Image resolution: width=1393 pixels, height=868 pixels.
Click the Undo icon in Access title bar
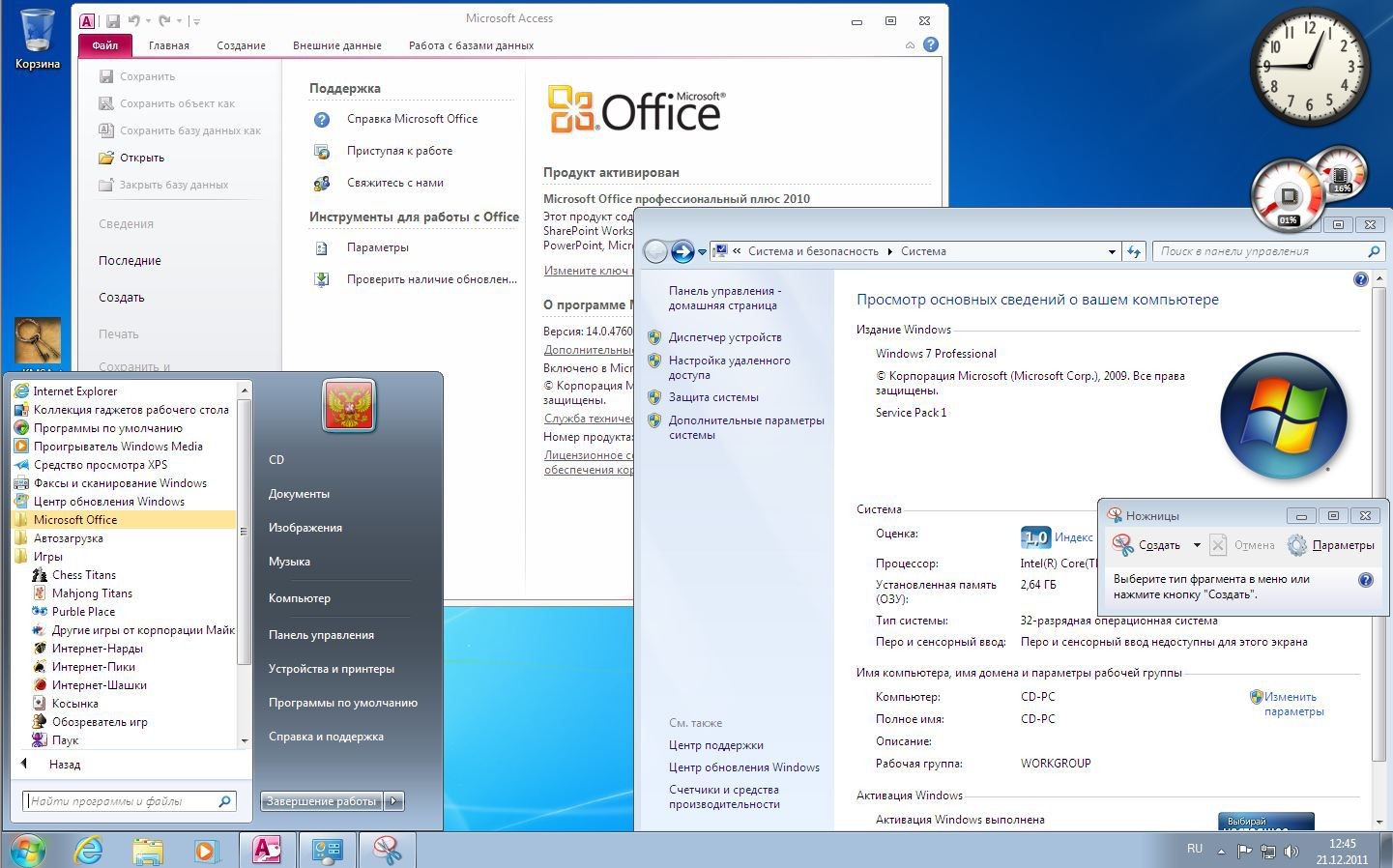coord(134,20)
